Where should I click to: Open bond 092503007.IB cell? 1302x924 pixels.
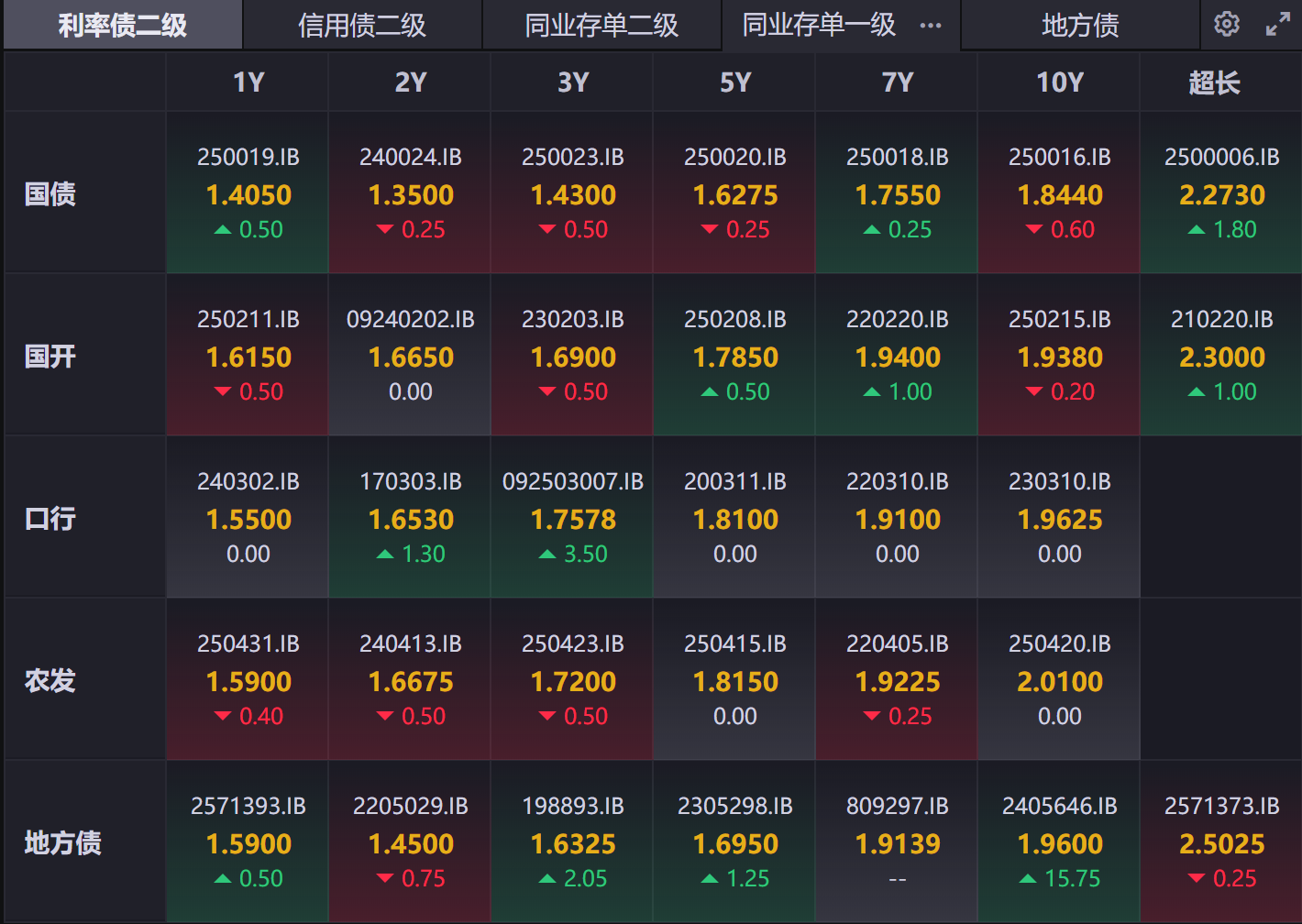tap(573, 482)
